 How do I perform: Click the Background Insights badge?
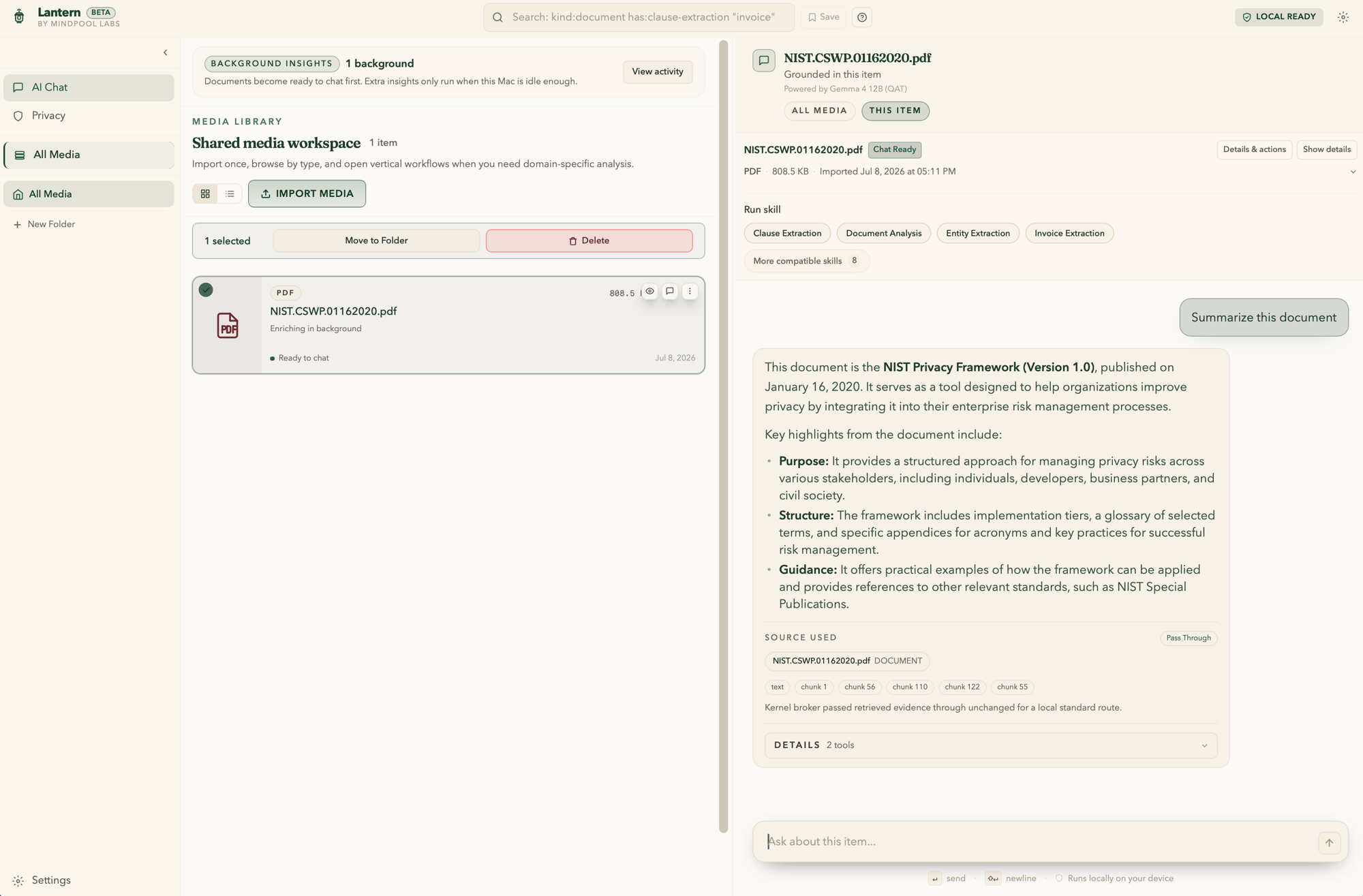271,64
